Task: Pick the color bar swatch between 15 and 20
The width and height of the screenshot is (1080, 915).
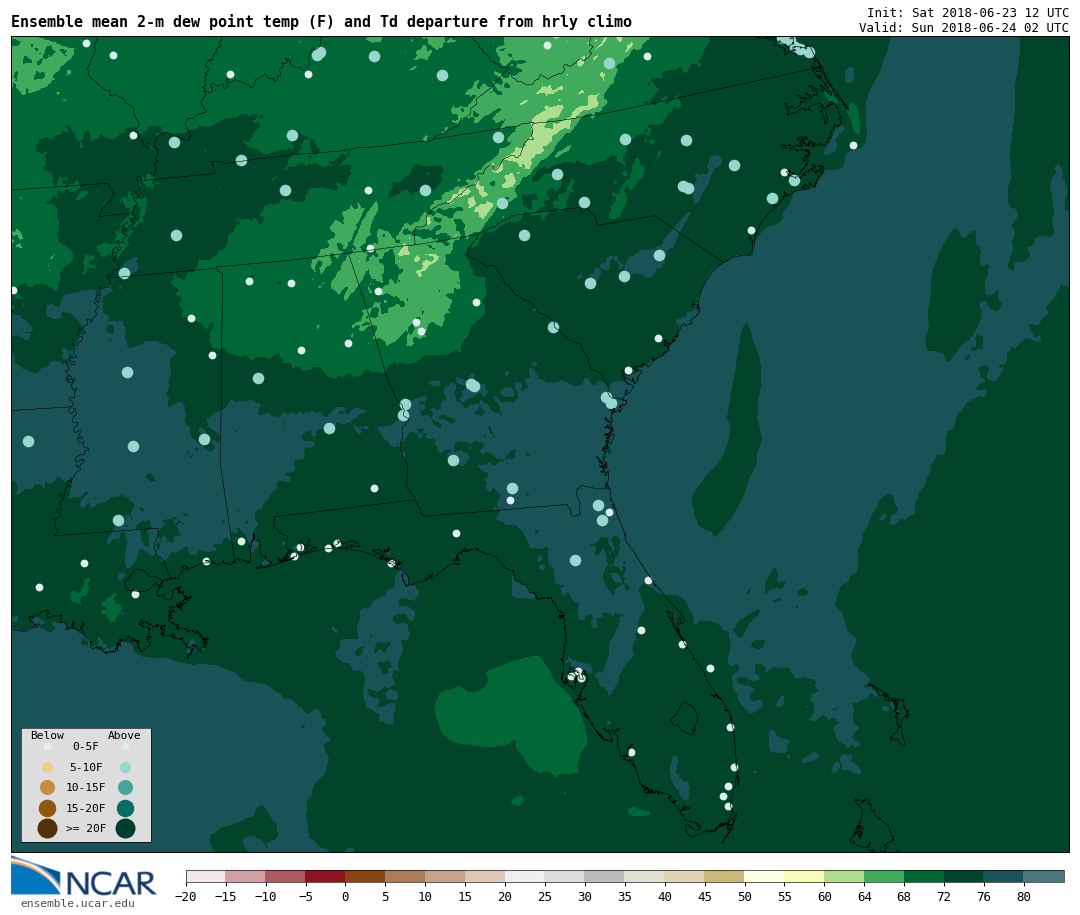Action: pos(486,876)
